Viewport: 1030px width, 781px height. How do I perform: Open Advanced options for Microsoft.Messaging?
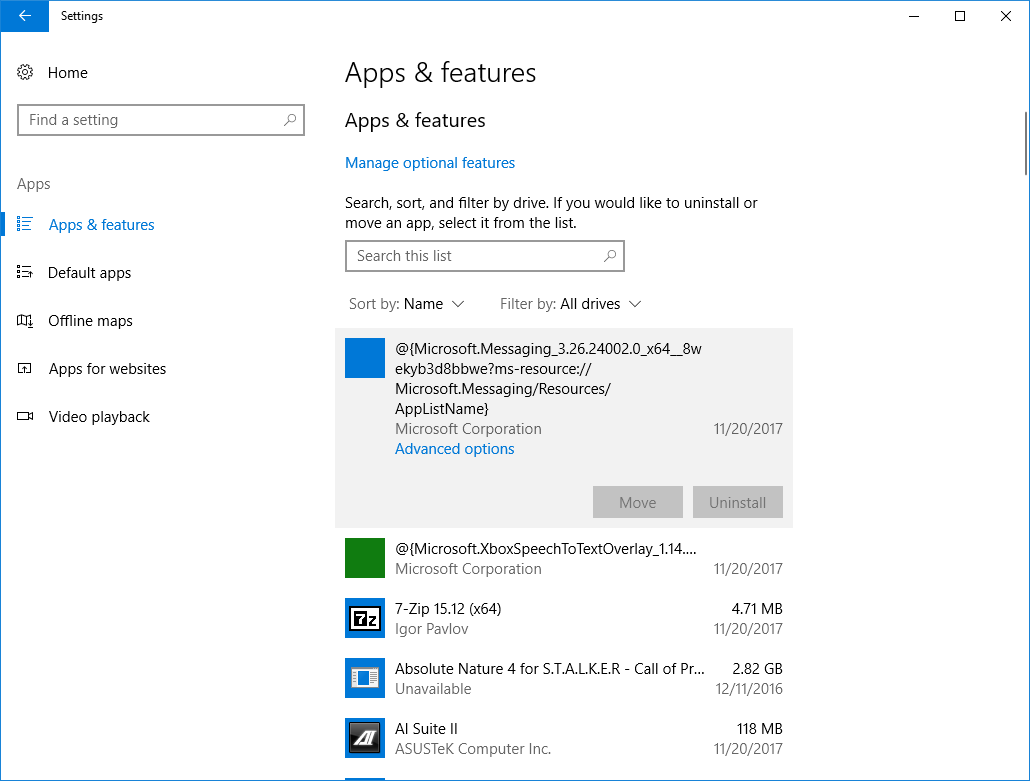tap(455, 449)
